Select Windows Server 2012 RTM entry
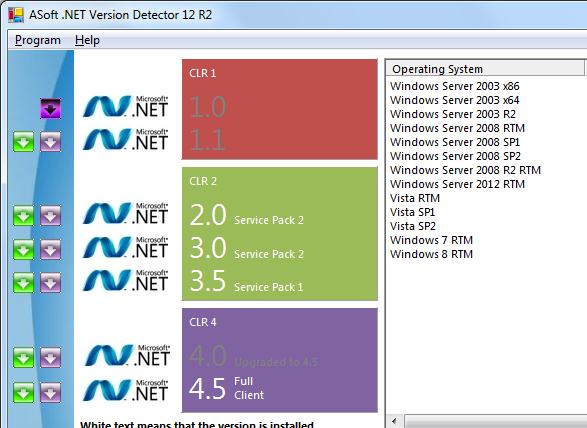The image size is (587, 428). (x=457, y=184)
